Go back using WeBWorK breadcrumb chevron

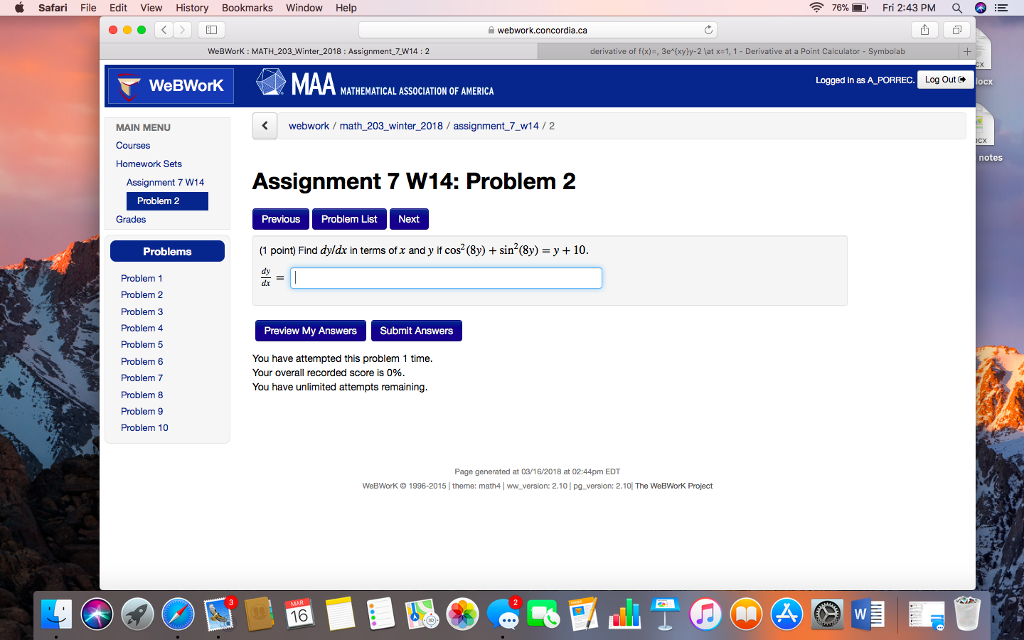[x=264, y=126]
